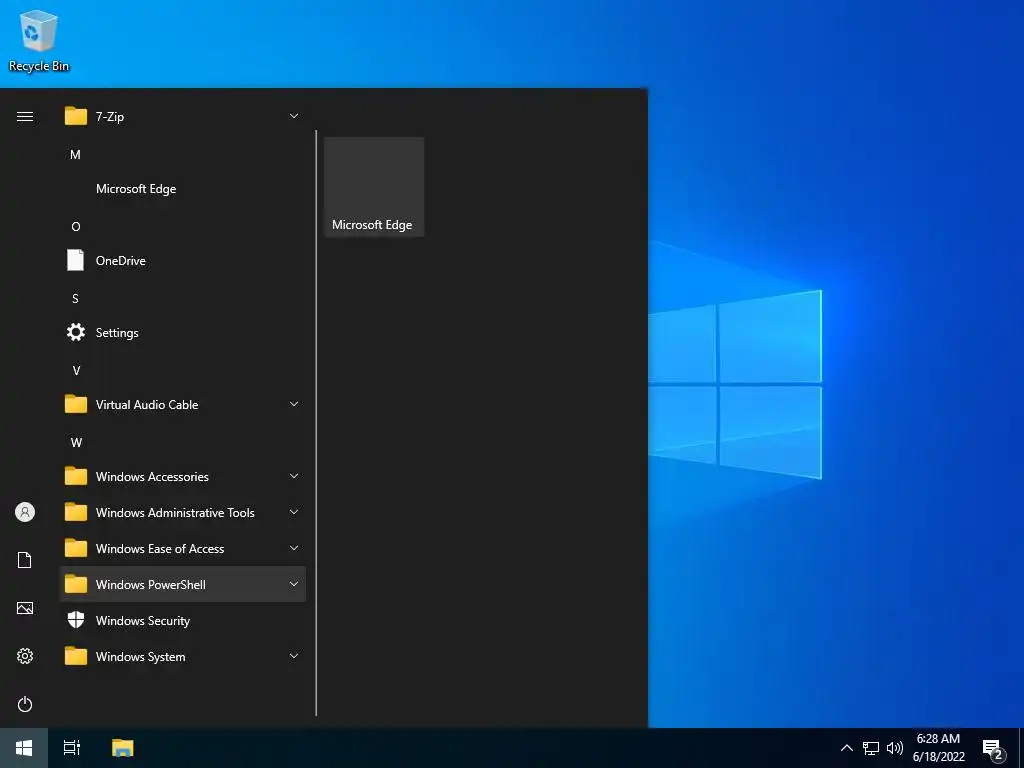Select the Windows System folder name
The image size is (1024, 768).
140,656
